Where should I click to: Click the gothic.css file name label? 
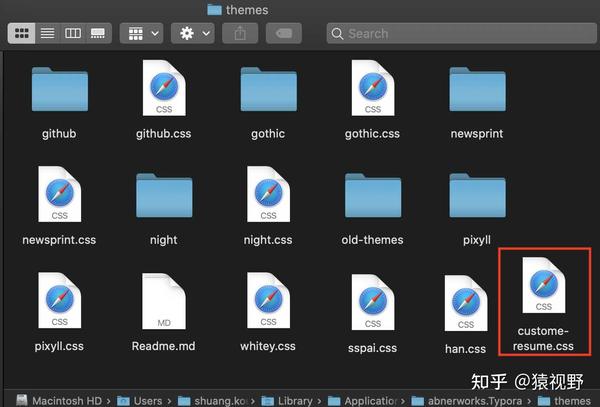point(372,134)
